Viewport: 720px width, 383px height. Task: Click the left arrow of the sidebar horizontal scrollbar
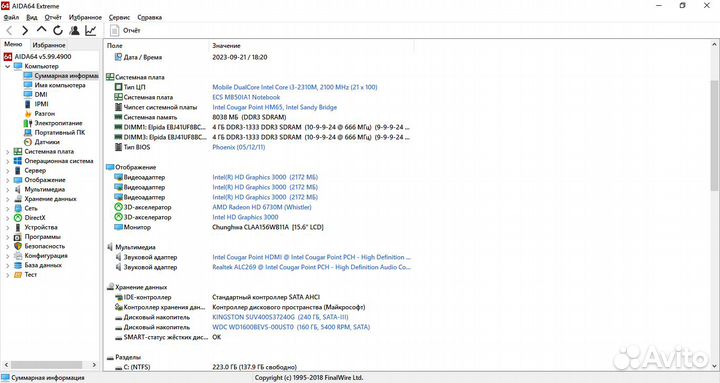click(x=6, y=365)
